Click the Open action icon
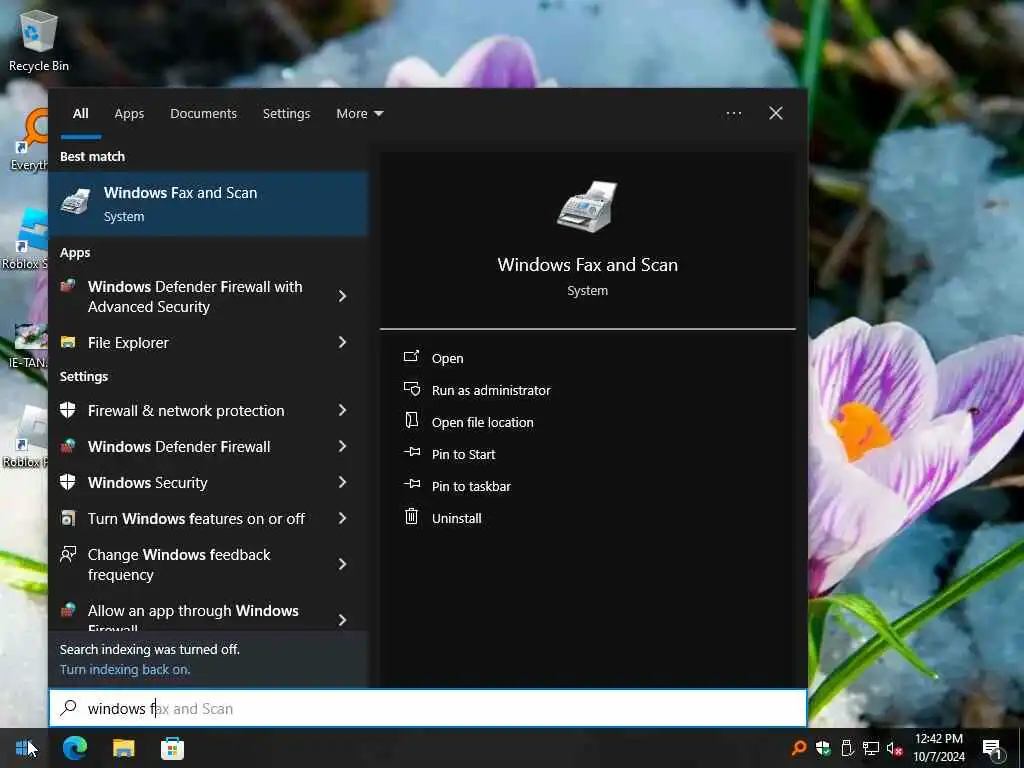 pos(411,357)
